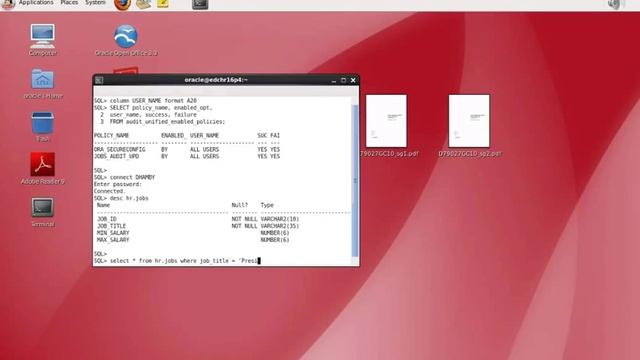This screenshot has height=360, width=640.
Task: Click the 'desc hr.jobs' command line
Action: (121, 198)
